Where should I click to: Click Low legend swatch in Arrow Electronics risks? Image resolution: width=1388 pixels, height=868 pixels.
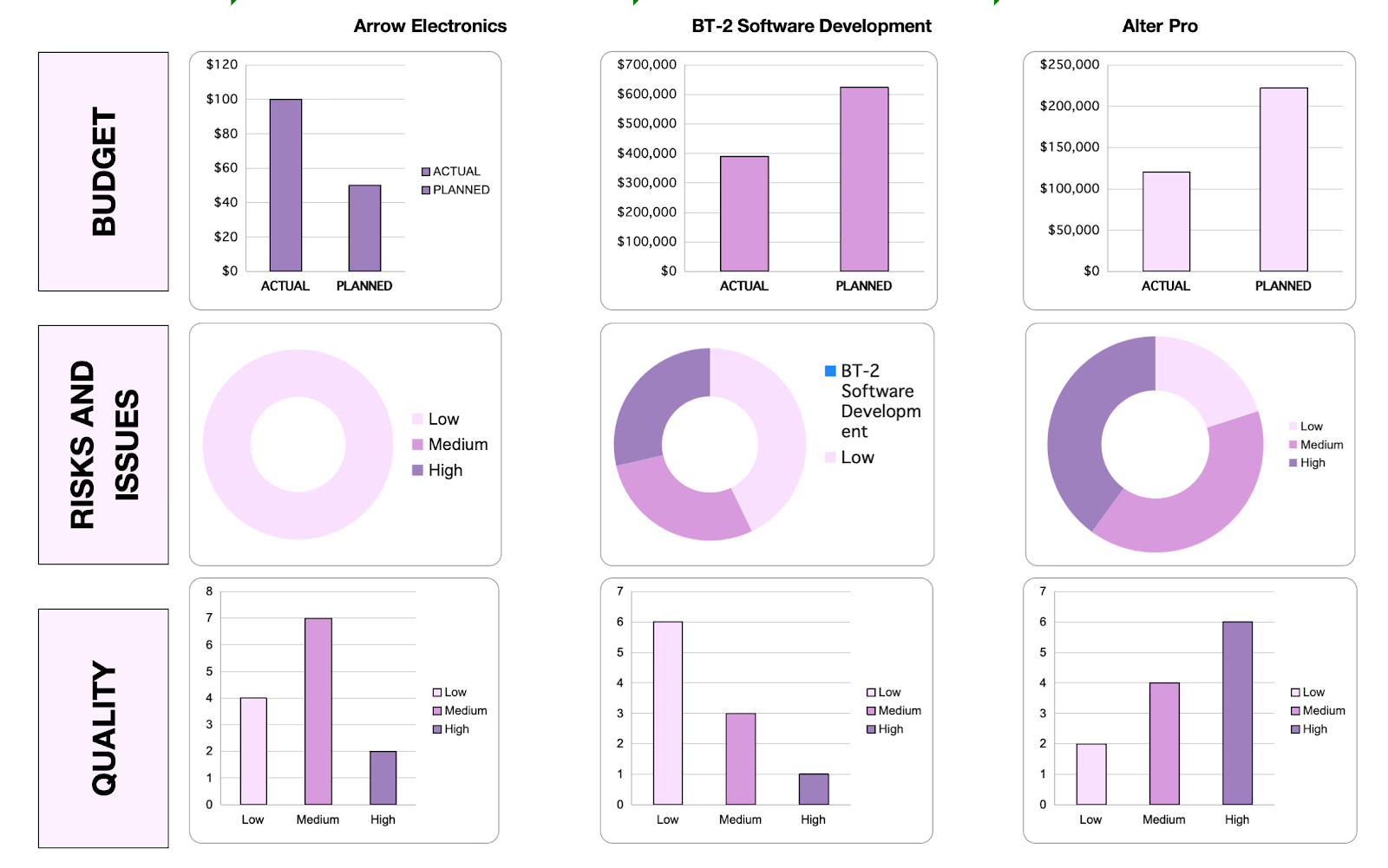click(x=417, y=419)
